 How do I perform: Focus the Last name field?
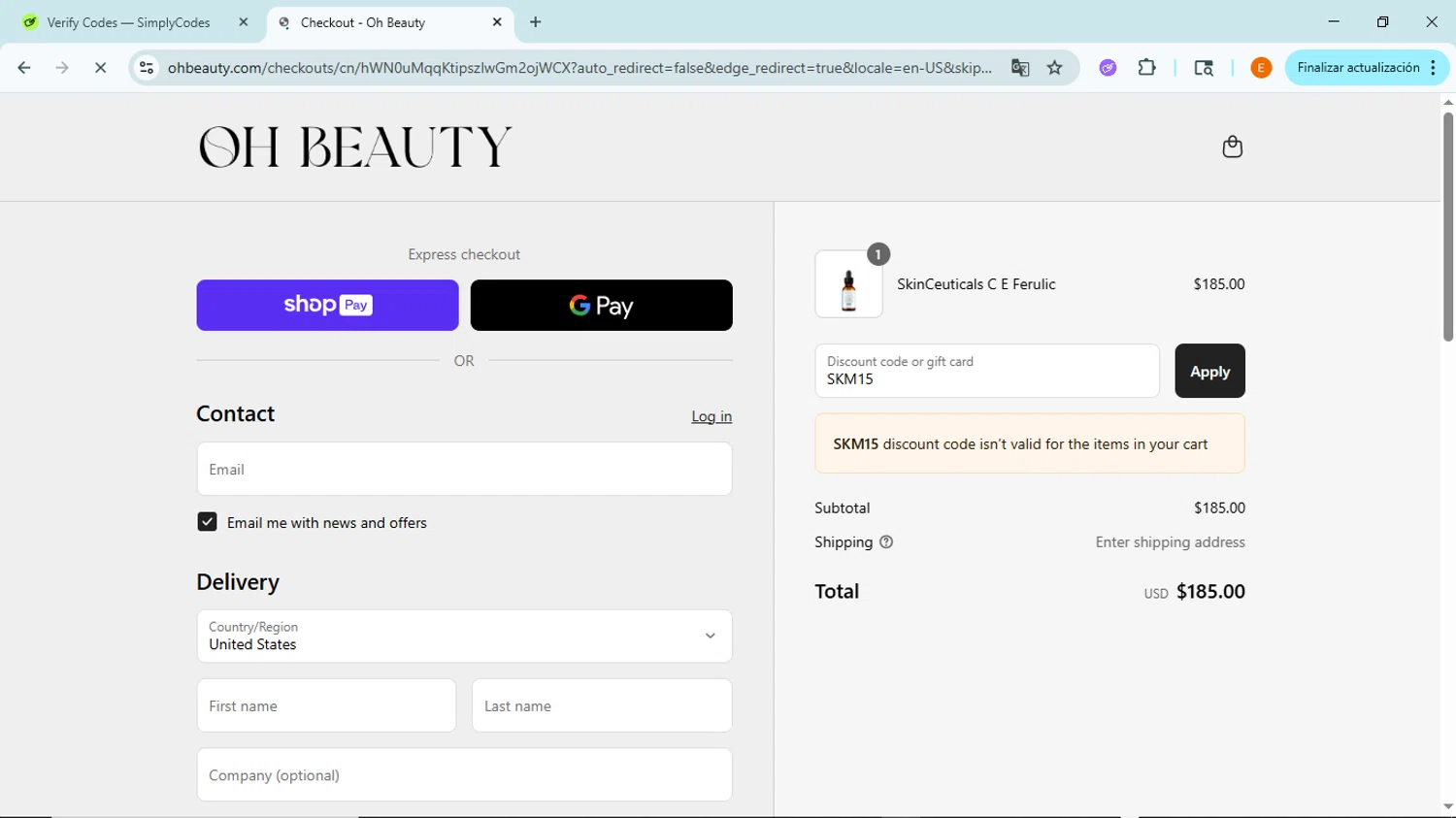coord(602,705)
